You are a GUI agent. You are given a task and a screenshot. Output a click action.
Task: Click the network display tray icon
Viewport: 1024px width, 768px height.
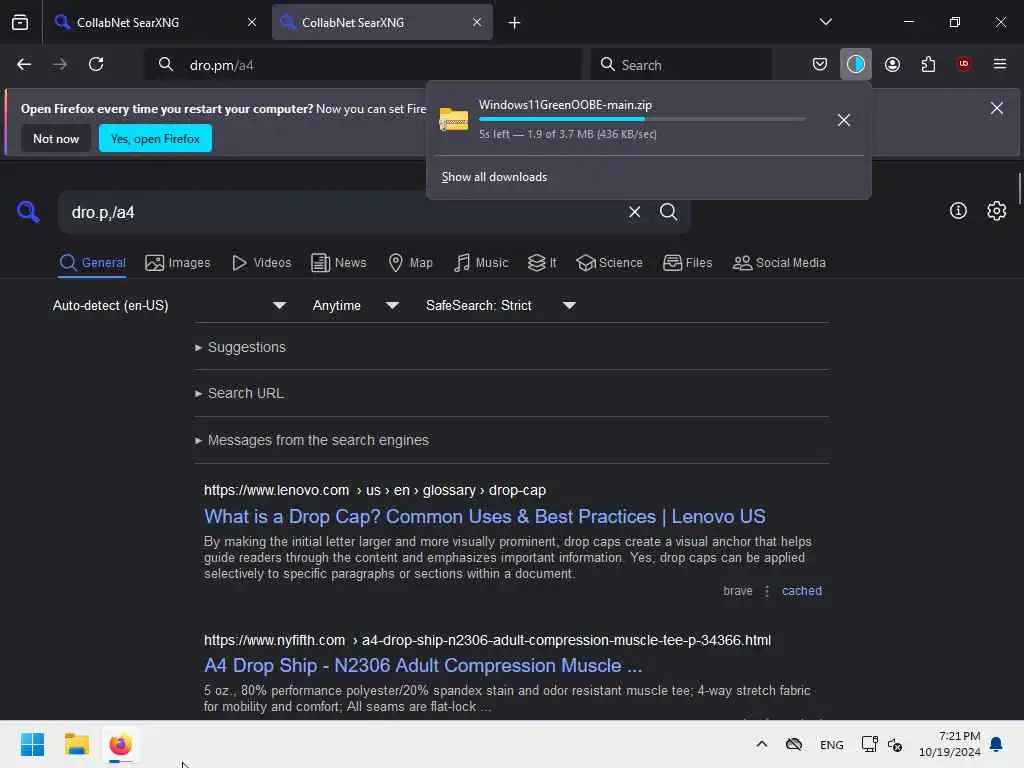pos(869,744)
